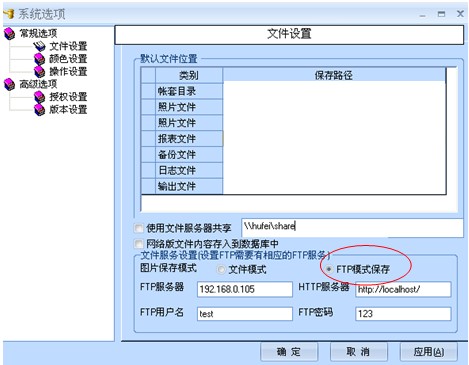This screenshot has height=365, width=469.
Task: Click the 确定 button
Action: 289,352
